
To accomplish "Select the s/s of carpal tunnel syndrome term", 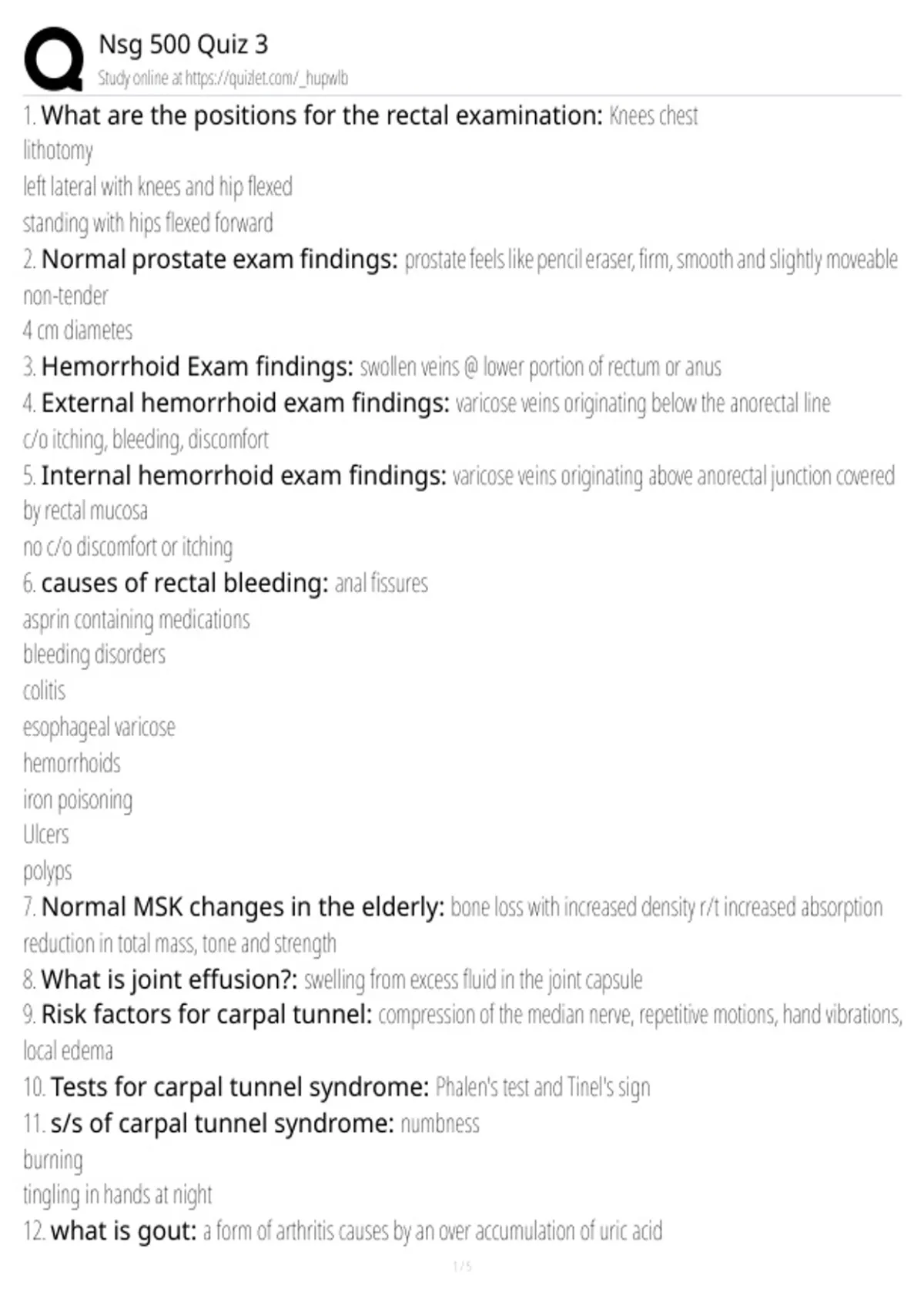I will [222, 1123].
